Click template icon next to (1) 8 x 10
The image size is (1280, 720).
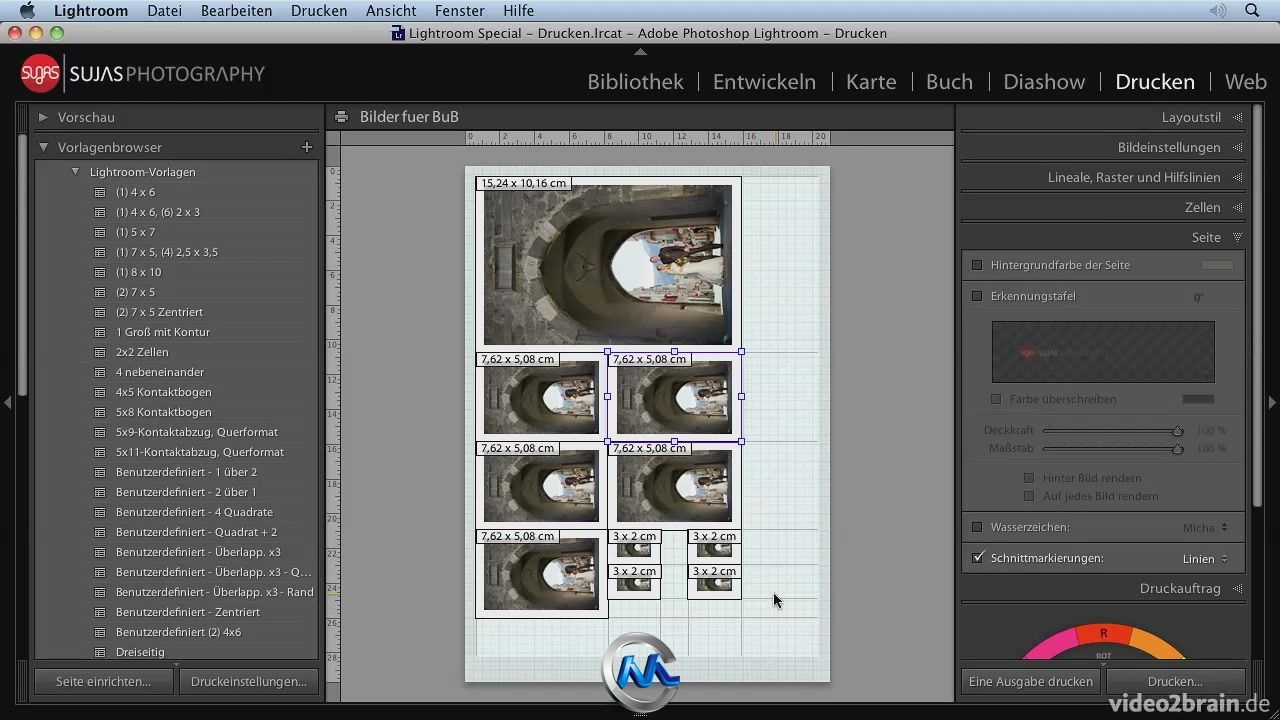pos(100,272)
